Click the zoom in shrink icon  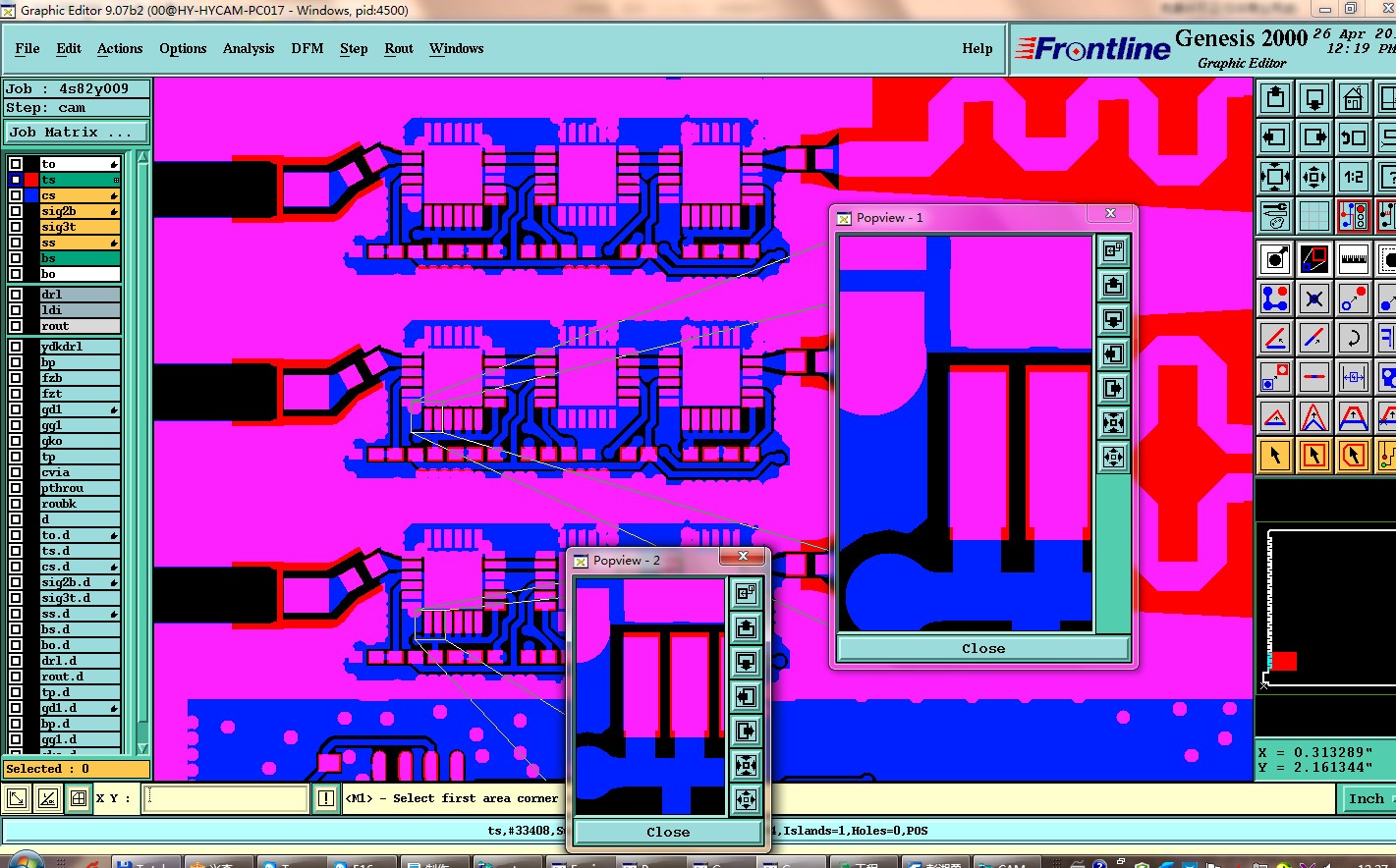[x=1314, y=177]
